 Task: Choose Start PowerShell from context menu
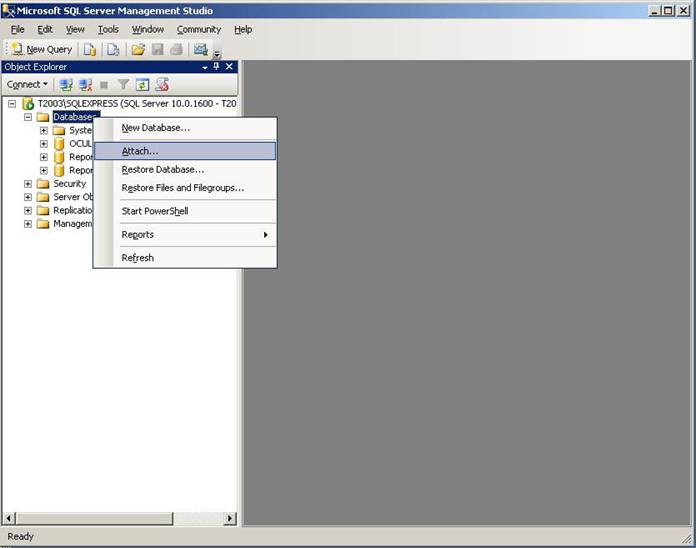[x=185, y=211]
